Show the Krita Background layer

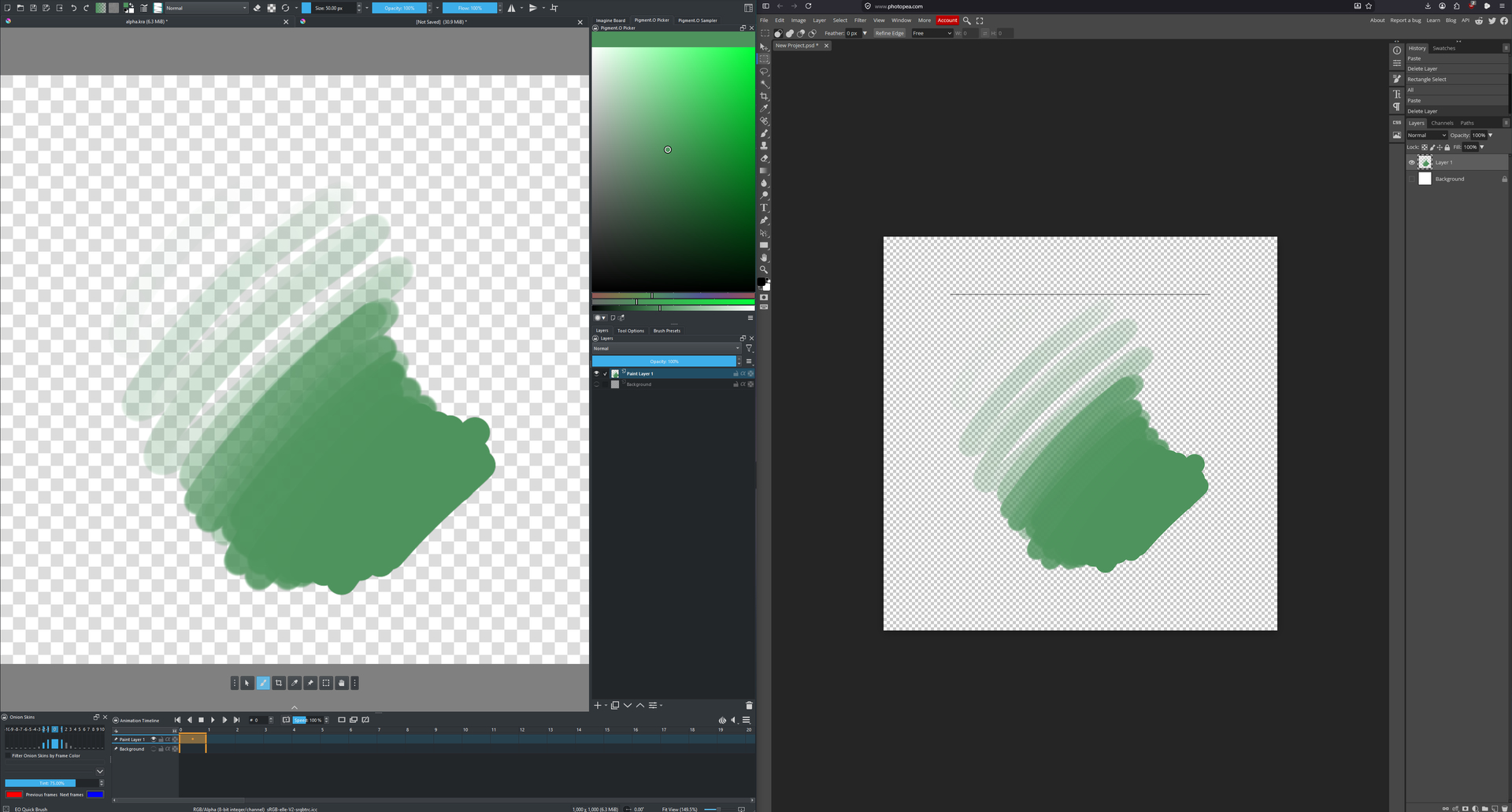[x=596, y=384]
